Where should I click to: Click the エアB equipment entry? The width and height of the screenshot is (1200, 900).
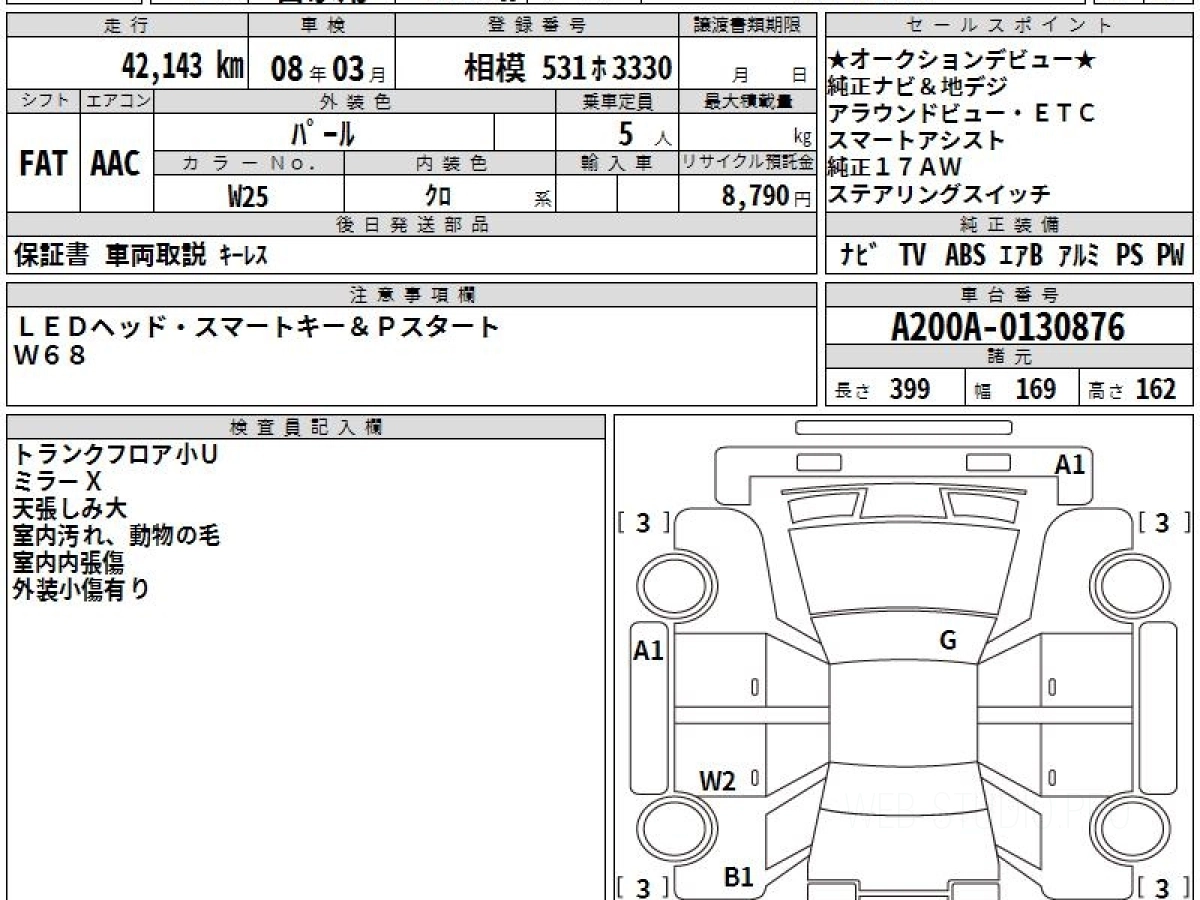point(1021,256)
